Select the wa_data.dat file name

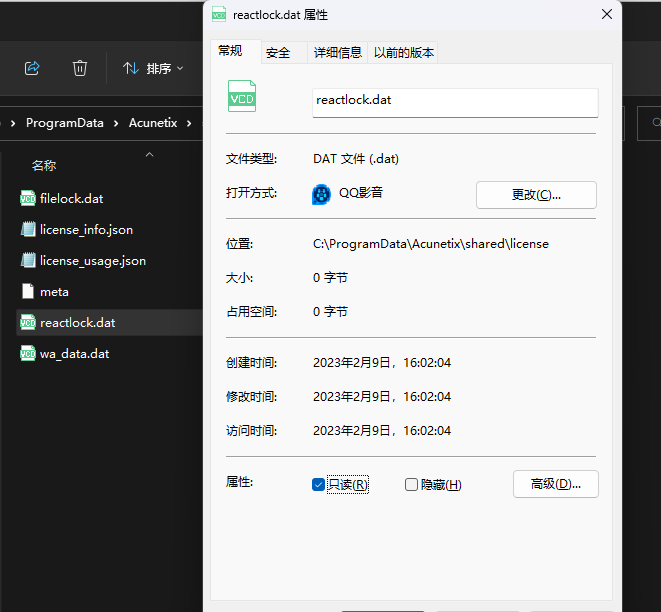point(75,354)
